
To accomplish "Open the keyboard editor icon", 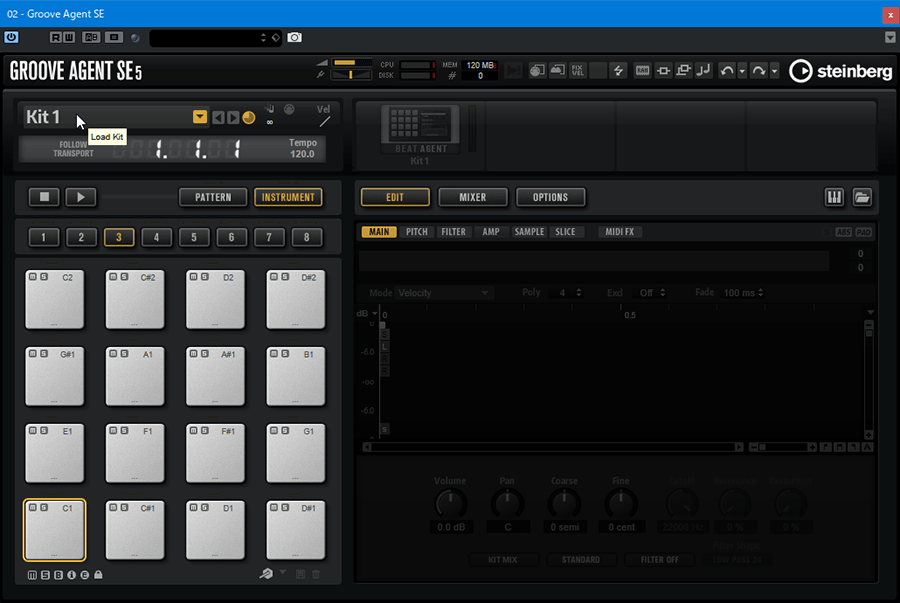I will tap(834, 197).
